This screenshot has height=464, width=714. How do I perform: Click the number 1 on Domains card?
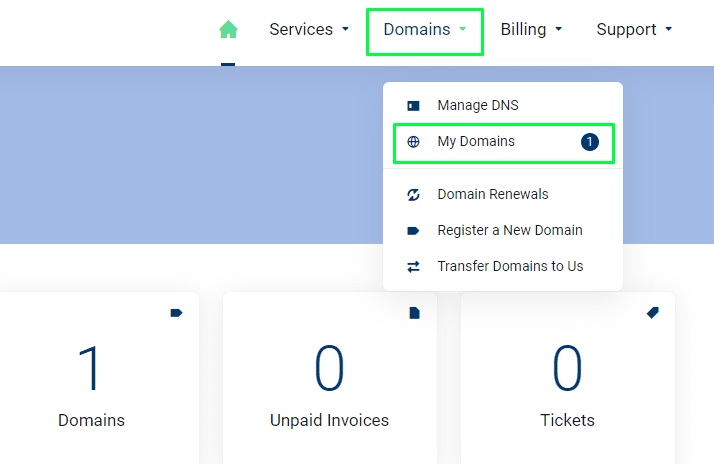[x=89, y=368]
